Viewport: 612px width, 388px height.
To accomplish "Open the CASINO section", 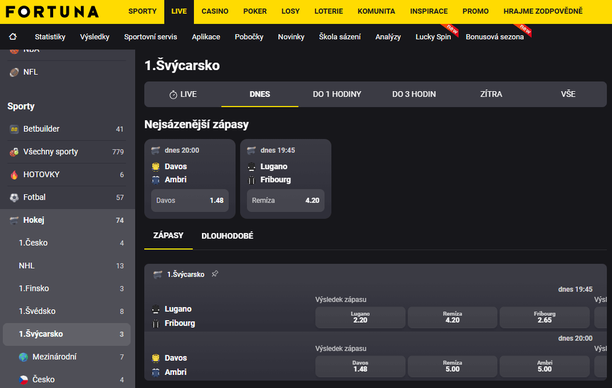I will [215, 11].
